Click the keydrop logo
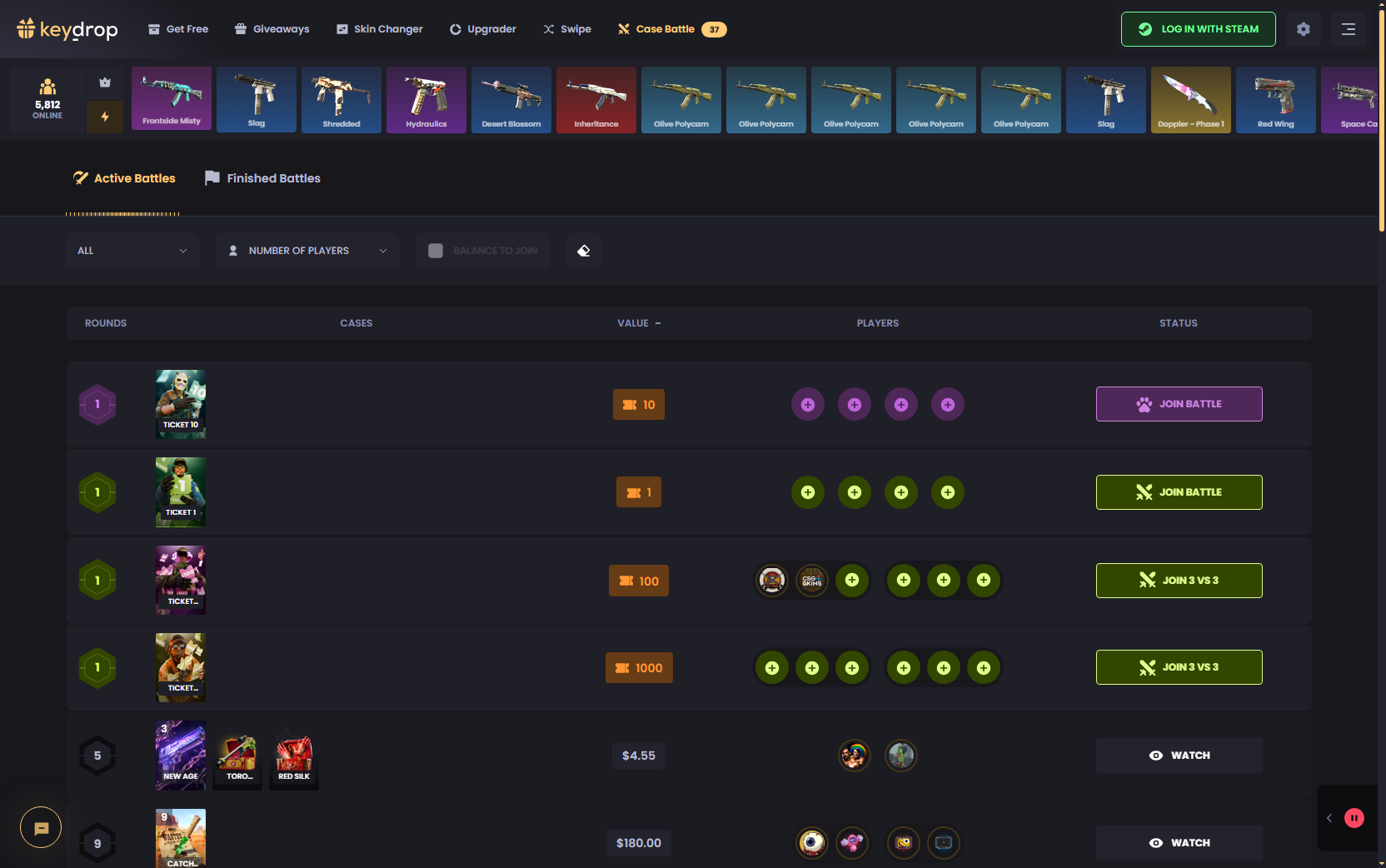 [67, 29]
